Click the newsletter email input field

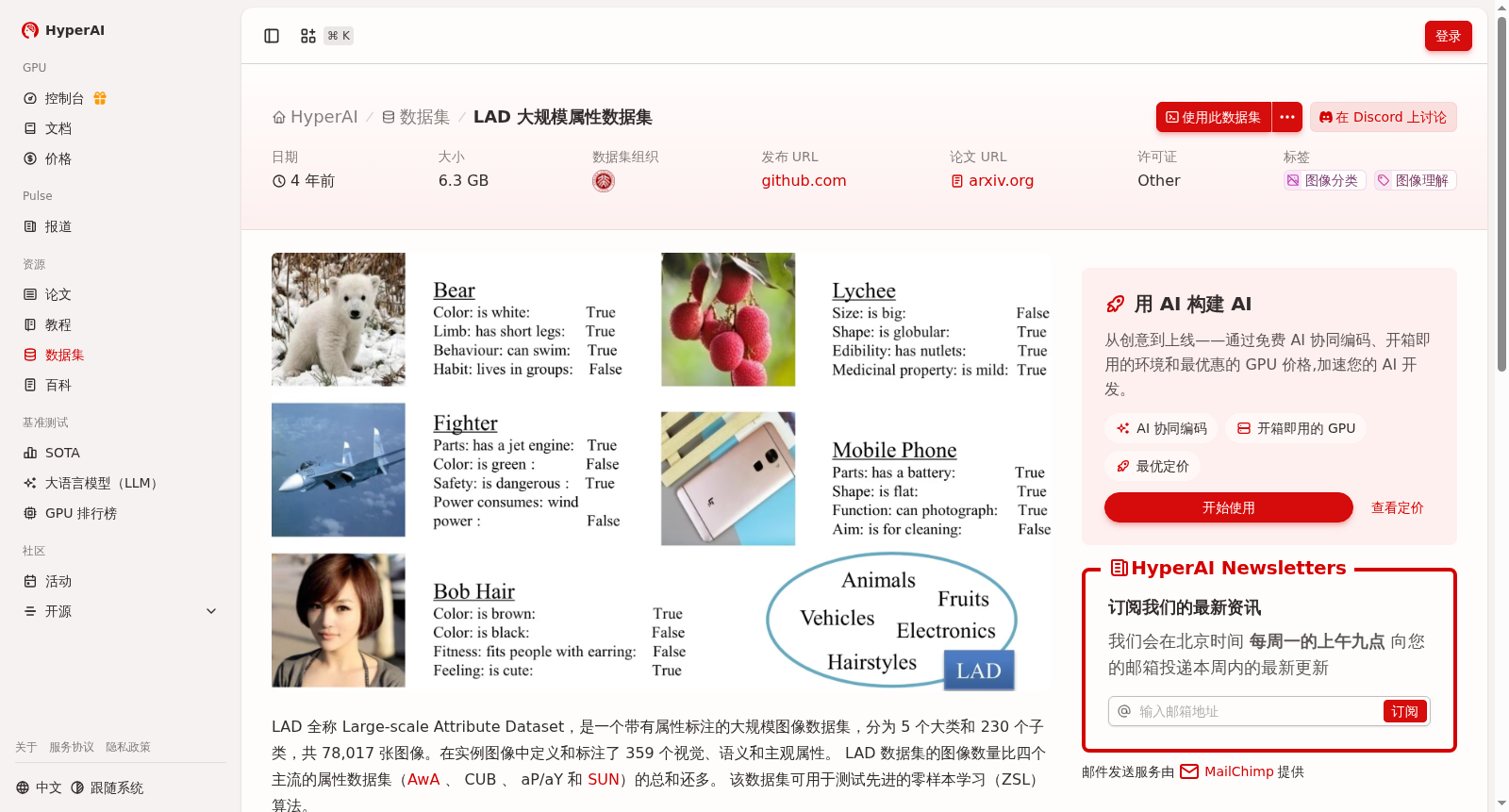click(x=1258, y=711)
